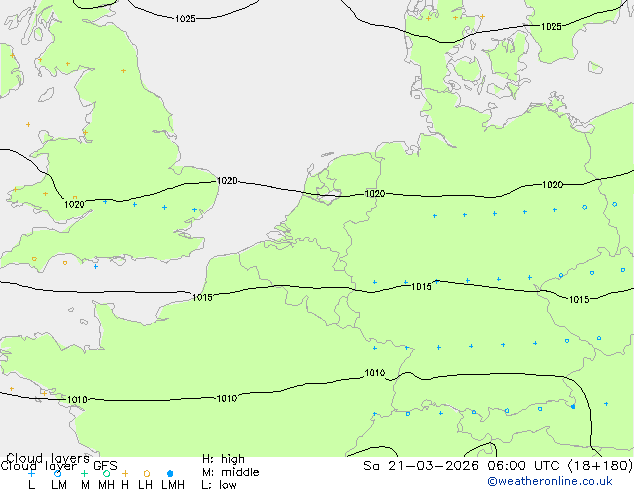Viewport: 634px width, 490px height.
Task: Click the blue circle legend symbol for LM
Action: pyautogui.click(x=57, y=473)
